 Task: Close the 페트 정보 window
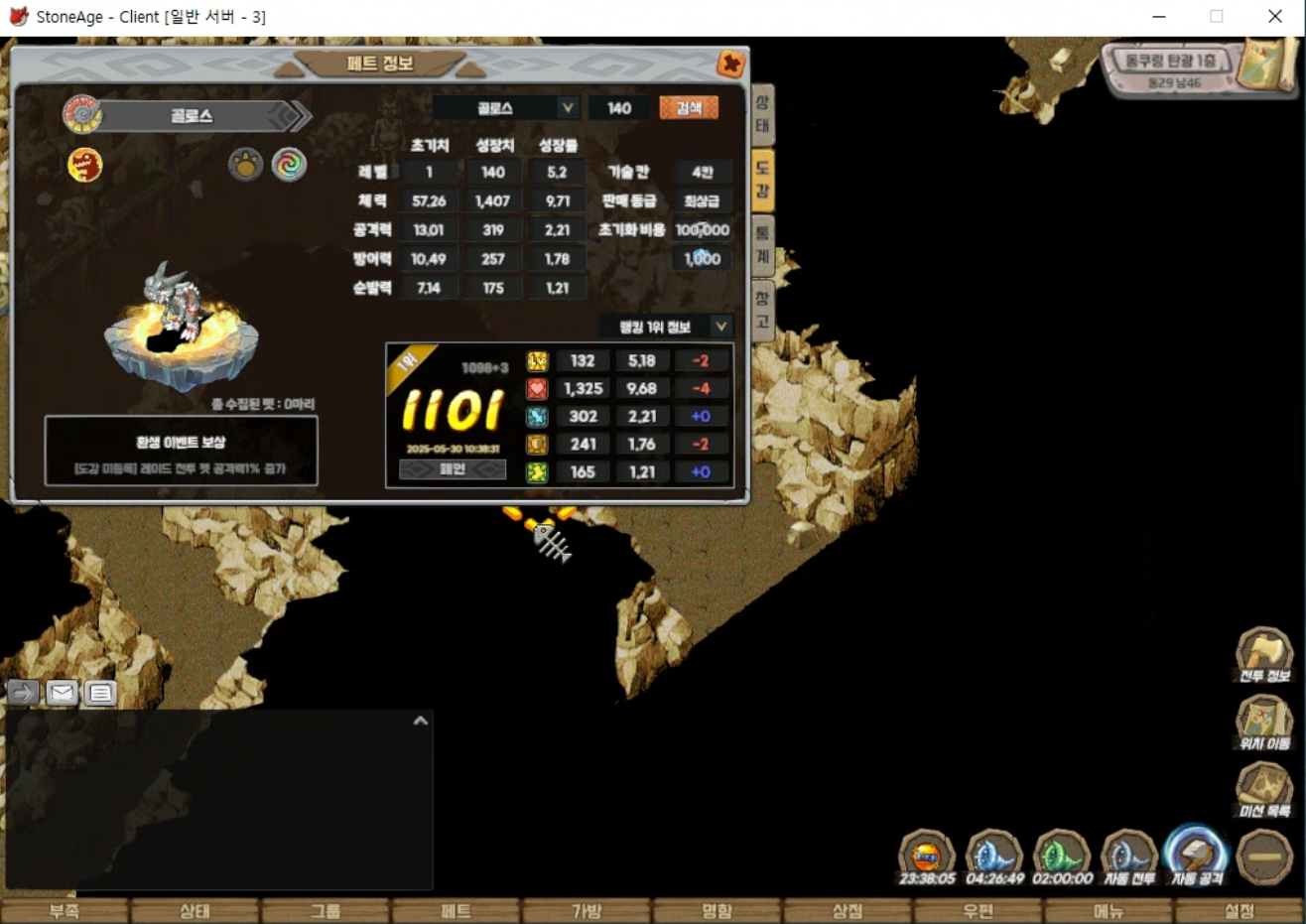(x=730, y=65)
